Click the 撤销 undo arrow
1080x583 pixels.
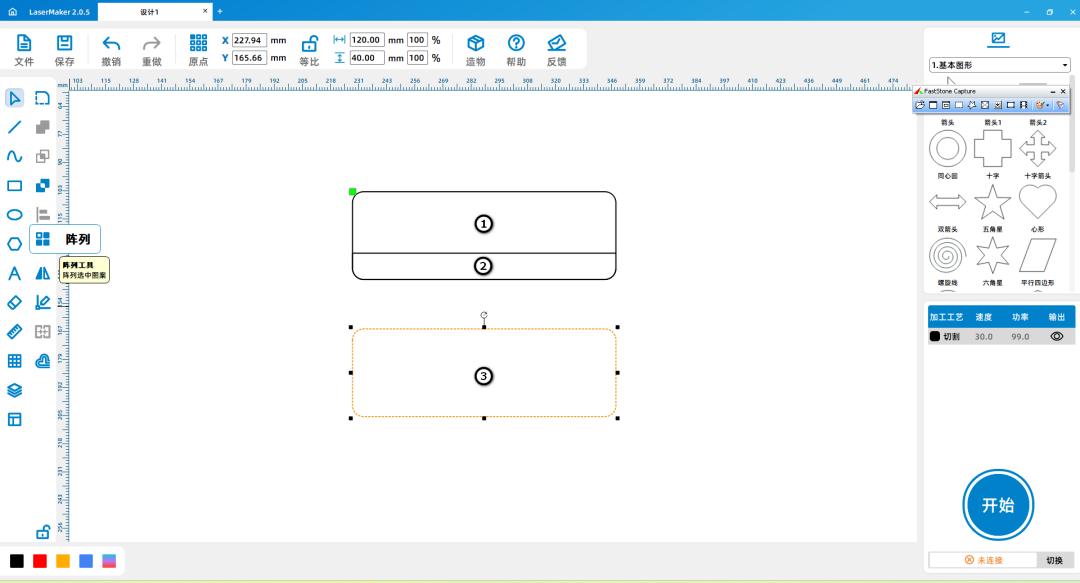point(111,49)
